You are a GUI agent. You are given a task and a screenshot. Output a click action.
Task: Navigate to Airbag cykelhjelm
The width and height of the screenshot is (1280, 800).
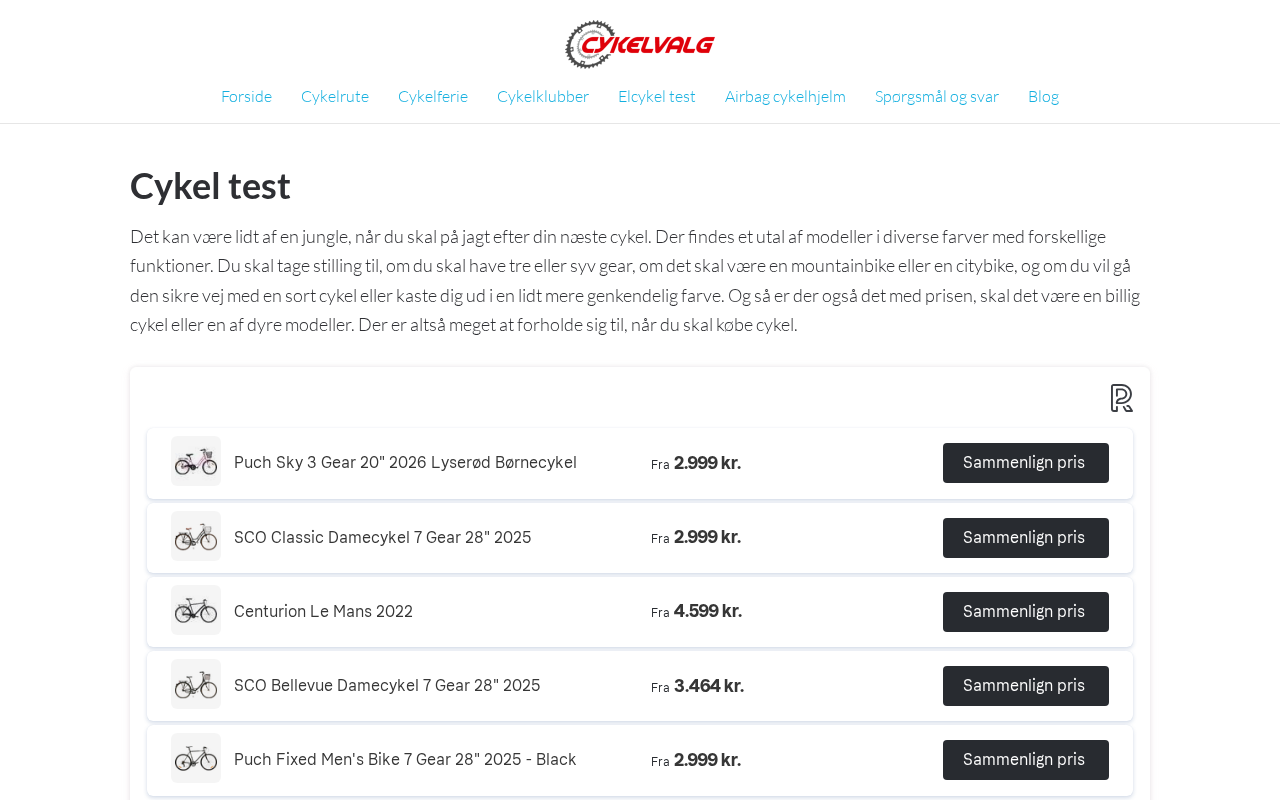click(x=785, y=96)
